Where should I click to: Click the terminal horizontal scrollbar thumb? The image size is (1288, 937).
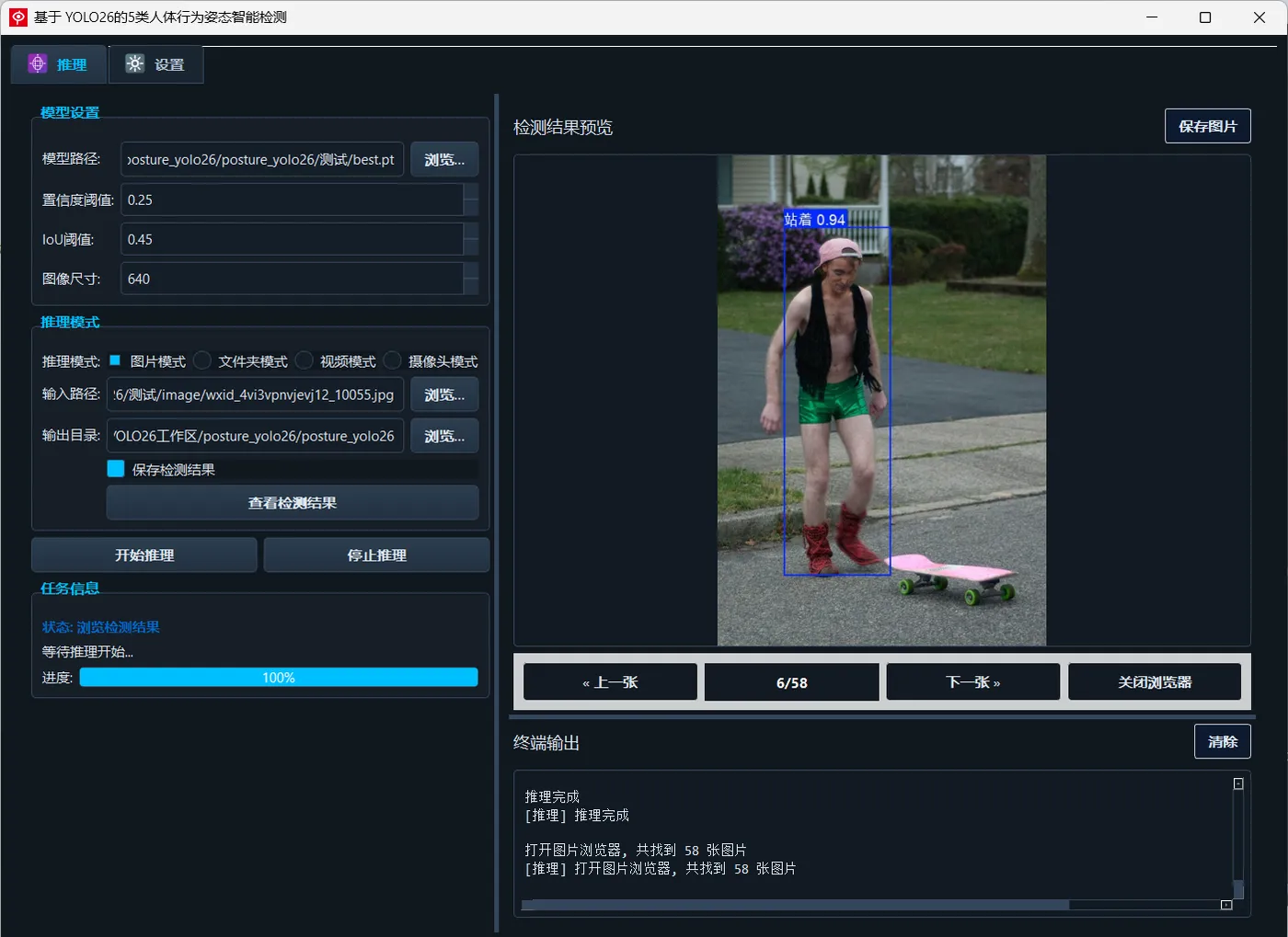tap(795, 905)
